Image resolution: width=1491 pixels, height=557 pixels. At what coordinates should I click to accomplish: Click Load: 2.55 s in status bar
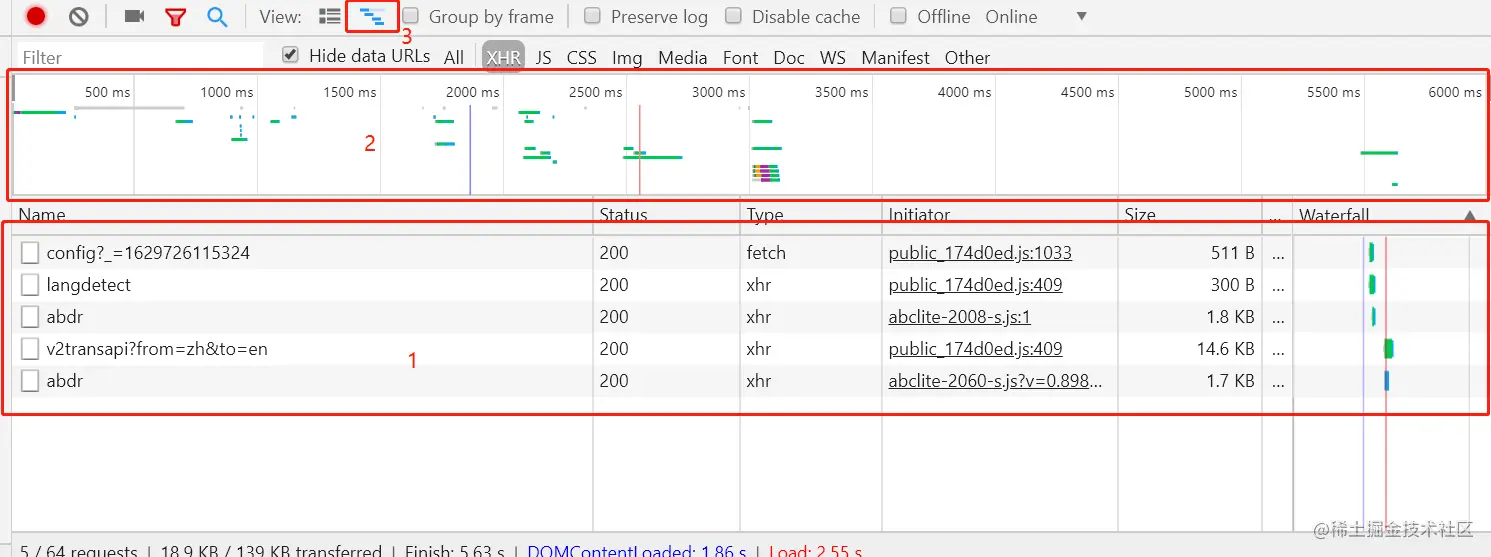click(x=814, y=550)
